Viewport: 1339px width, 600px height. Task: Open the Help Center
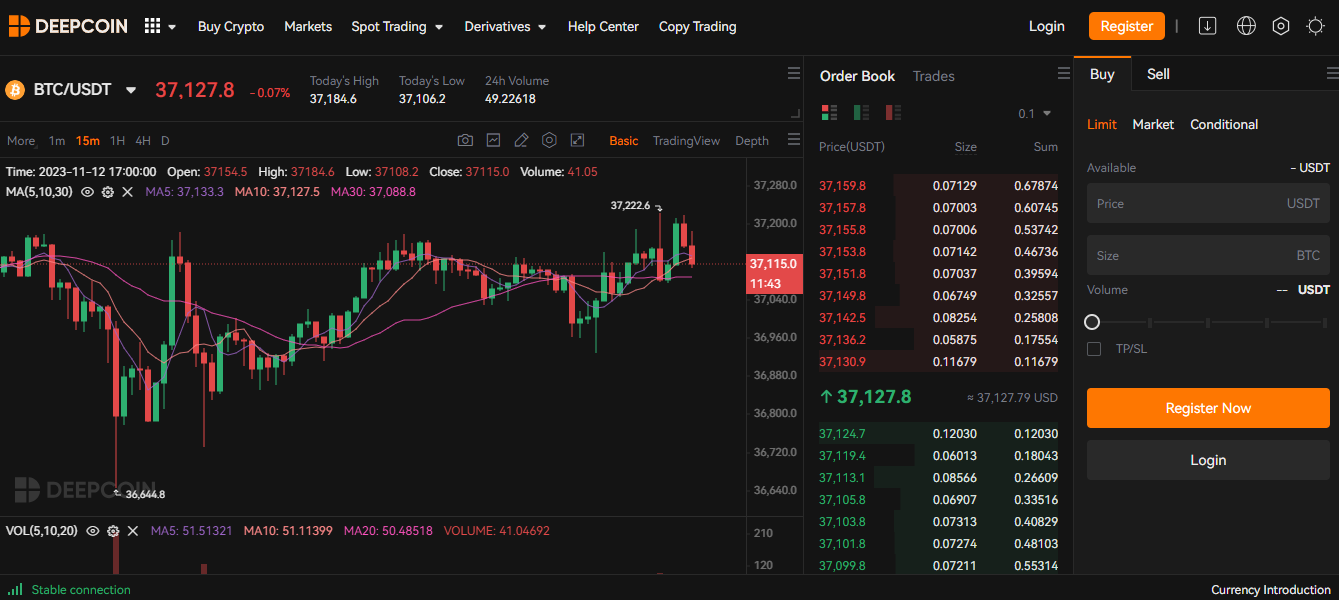pos(603,26)
